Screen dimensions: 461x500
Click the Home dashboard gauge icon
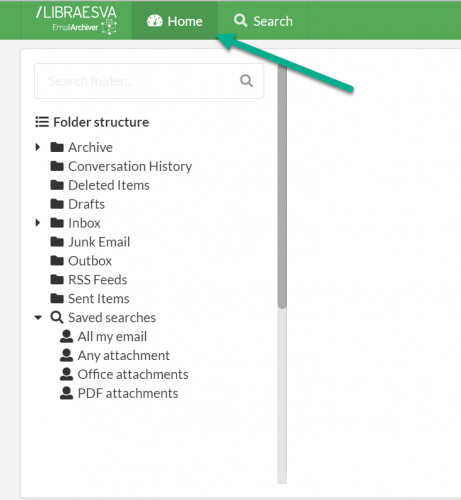click(155, 21)
